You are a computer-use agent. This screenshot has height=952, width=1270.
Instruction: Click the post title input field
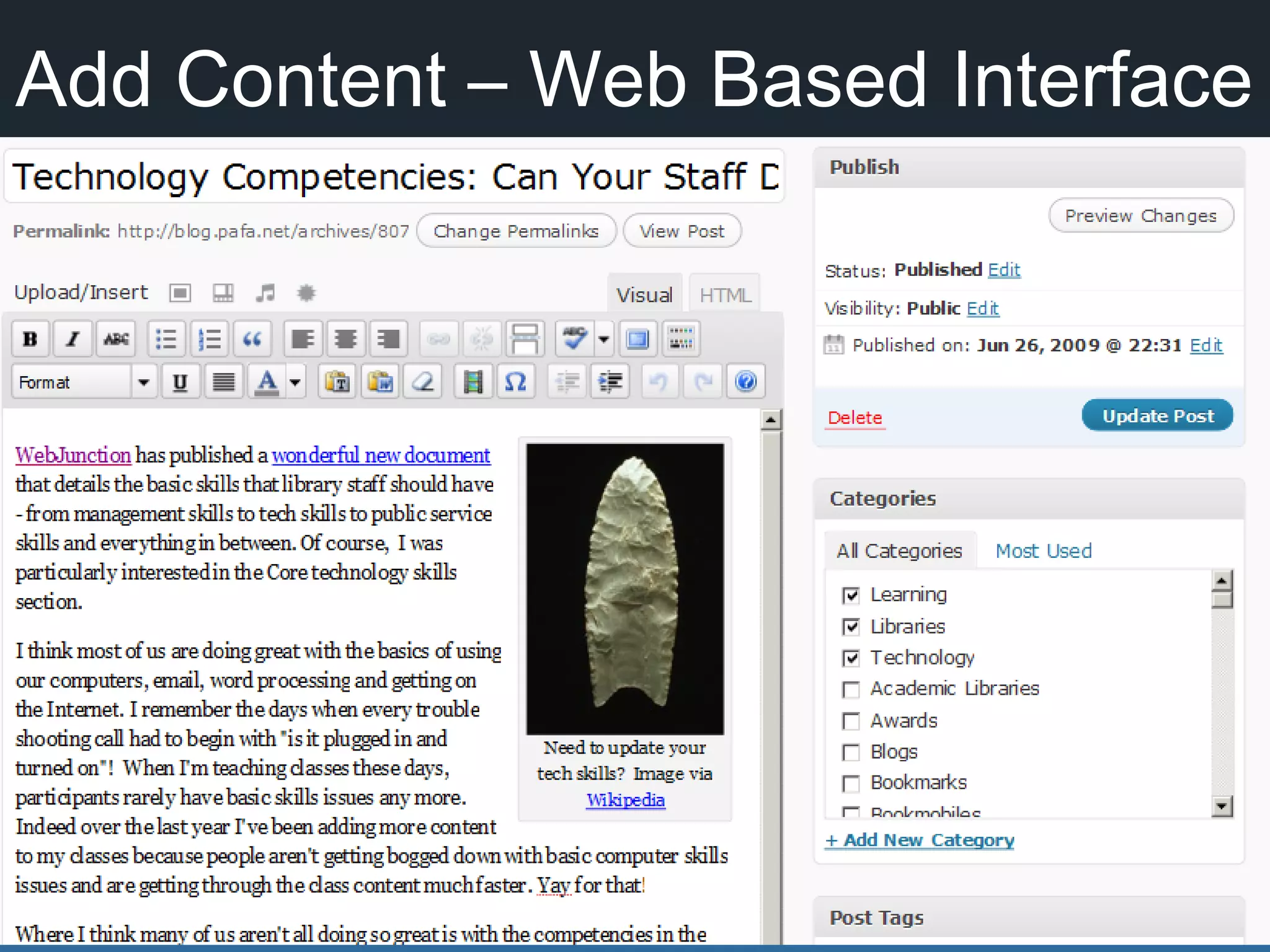[x=394, y=176]
